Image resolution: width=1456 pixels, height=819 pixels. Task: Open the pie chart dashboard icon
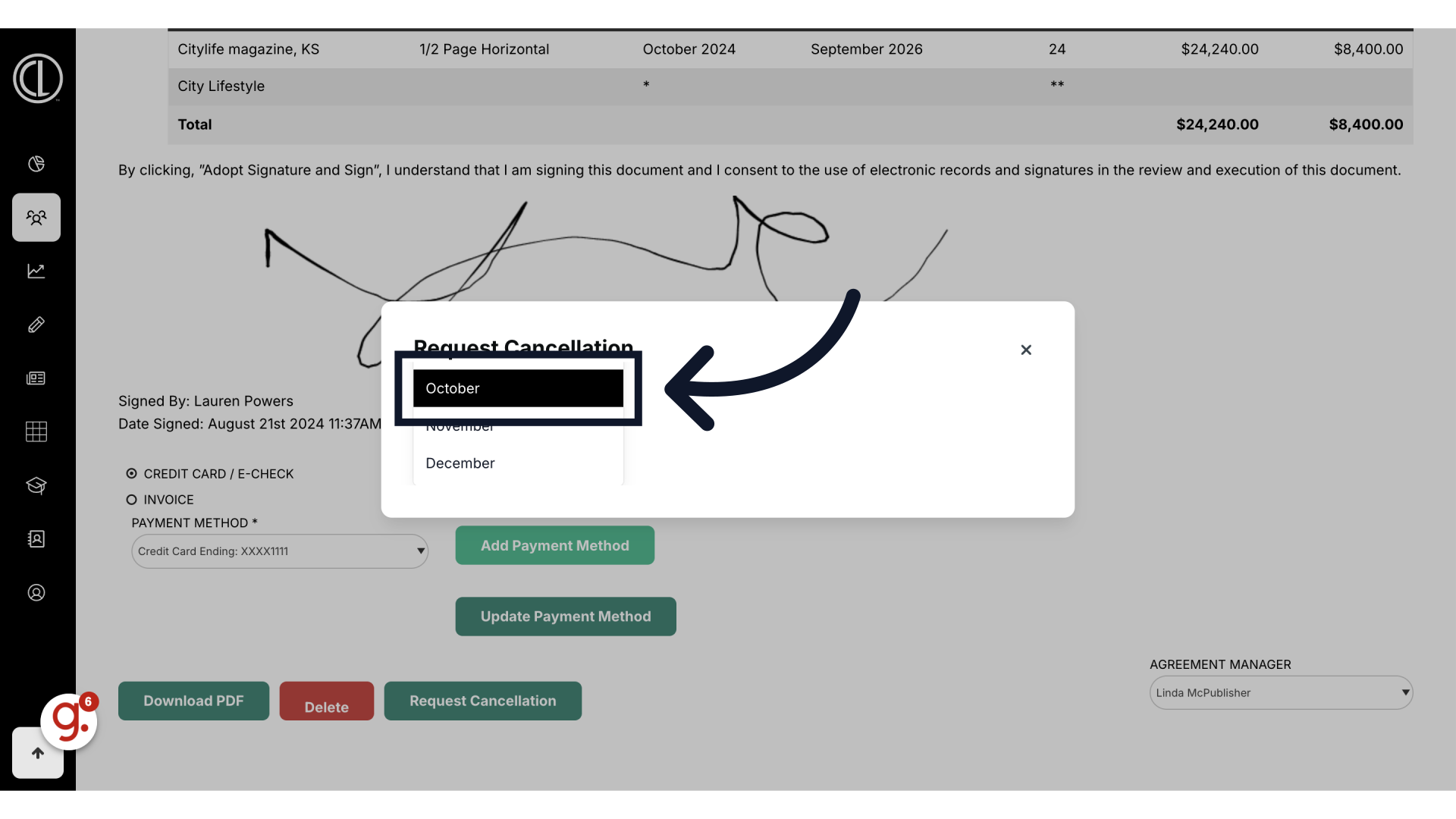coord(36,164)
